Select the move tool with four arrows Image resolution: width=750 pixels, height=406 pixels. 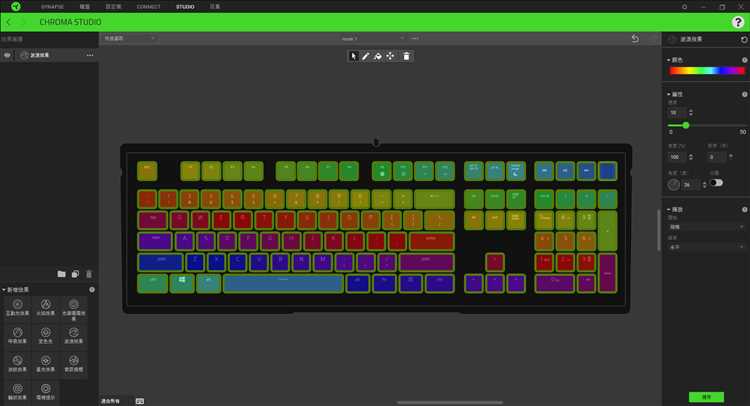tap(390, 56)
